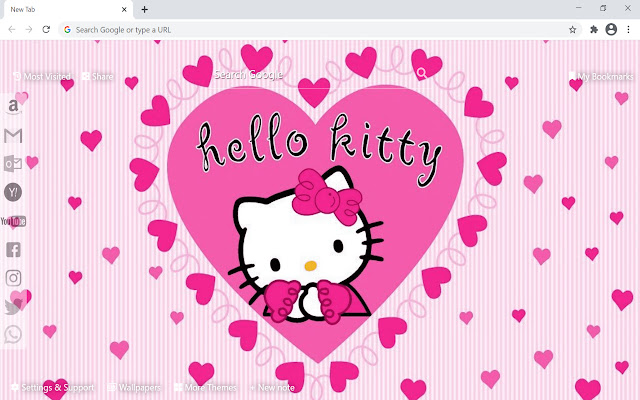Screen dimensions: 640x400
Task: Open the Amazon shortcut icon
Action: click(13, 107)
